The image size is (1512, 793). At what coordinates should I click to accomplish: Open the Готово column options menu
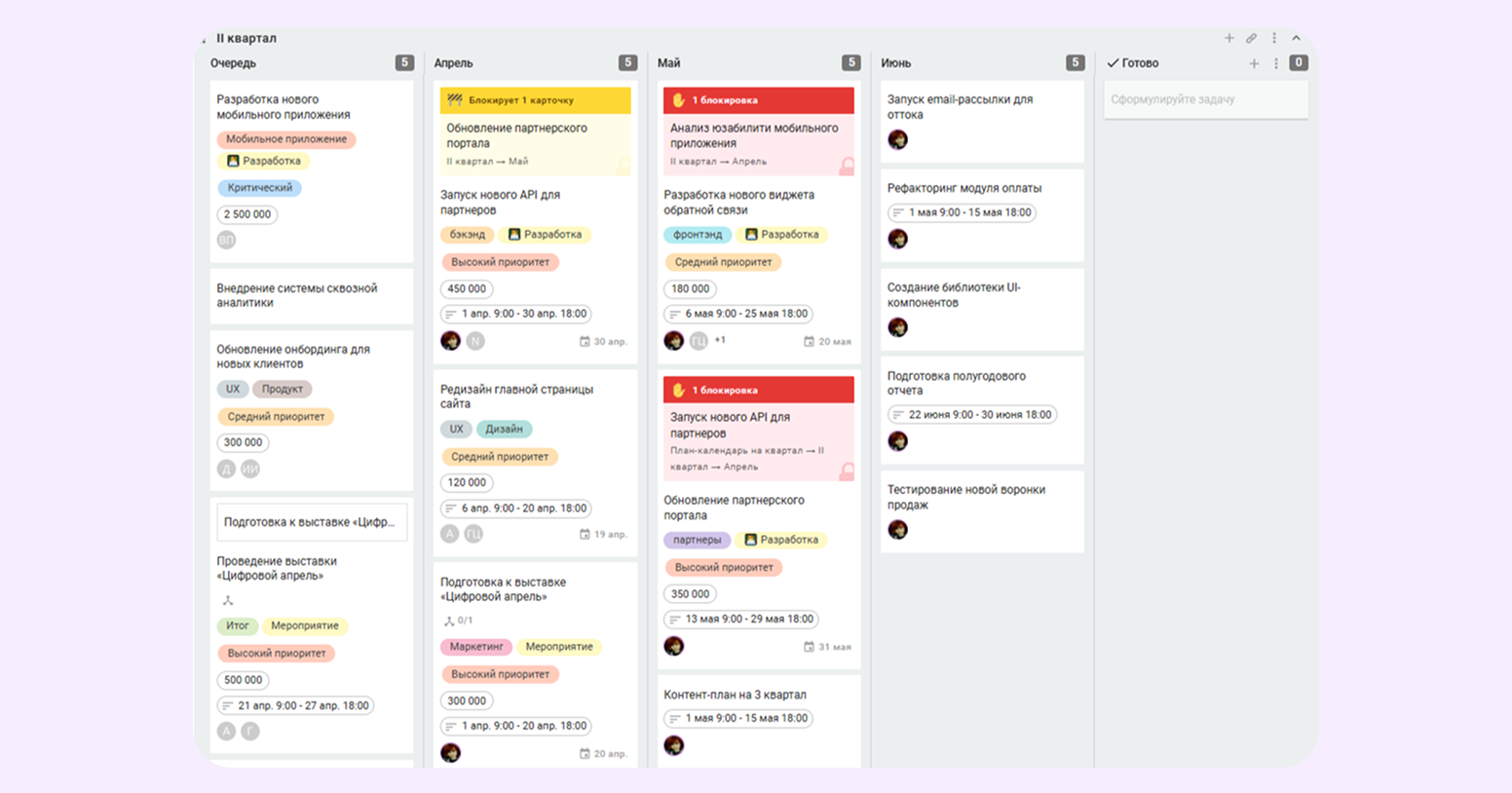point(1276,63)
